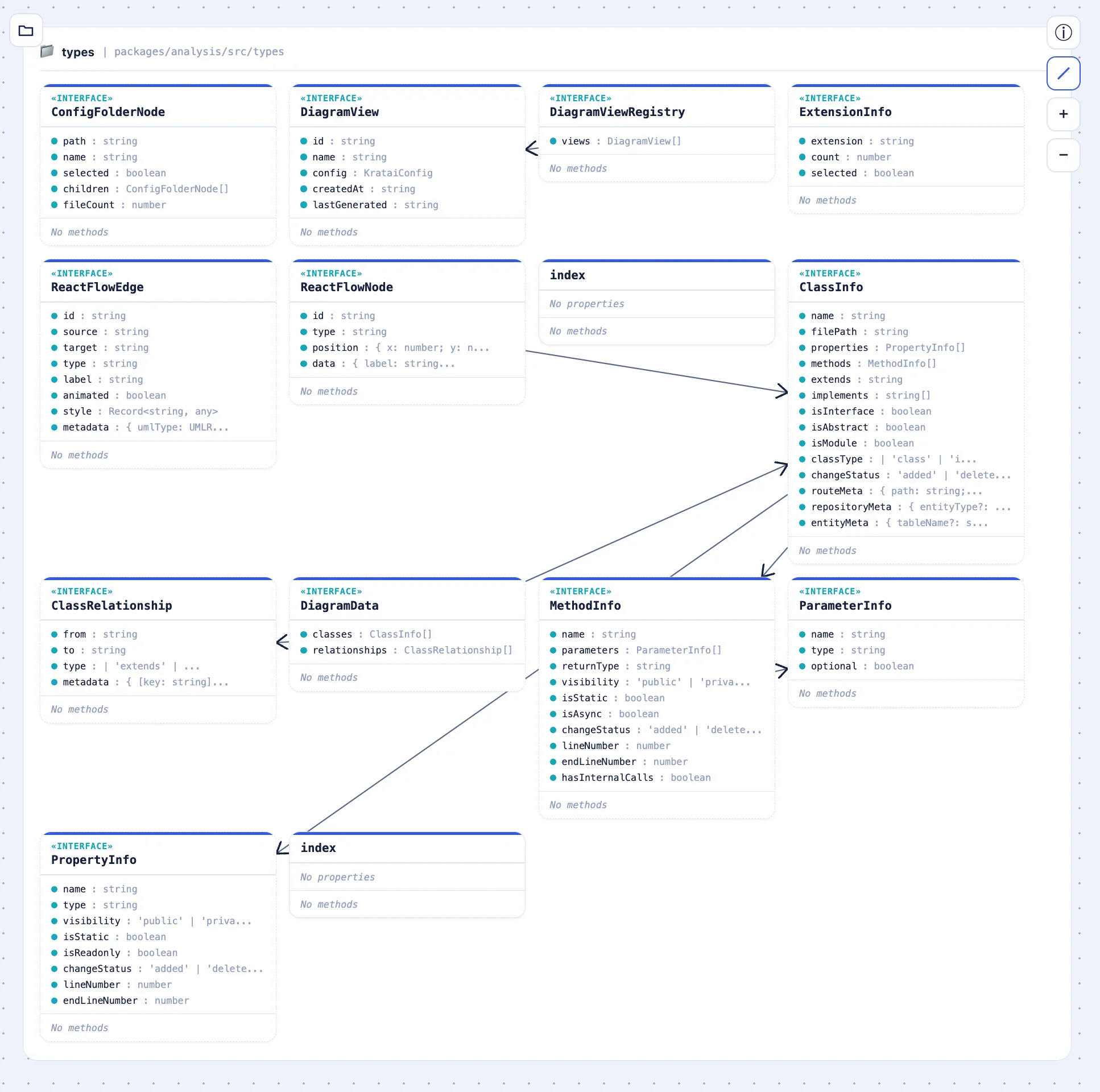Select the DiagramViewRegistry interface title
This screenshot has width=1100, height=1092.
[x=617, y=112]
